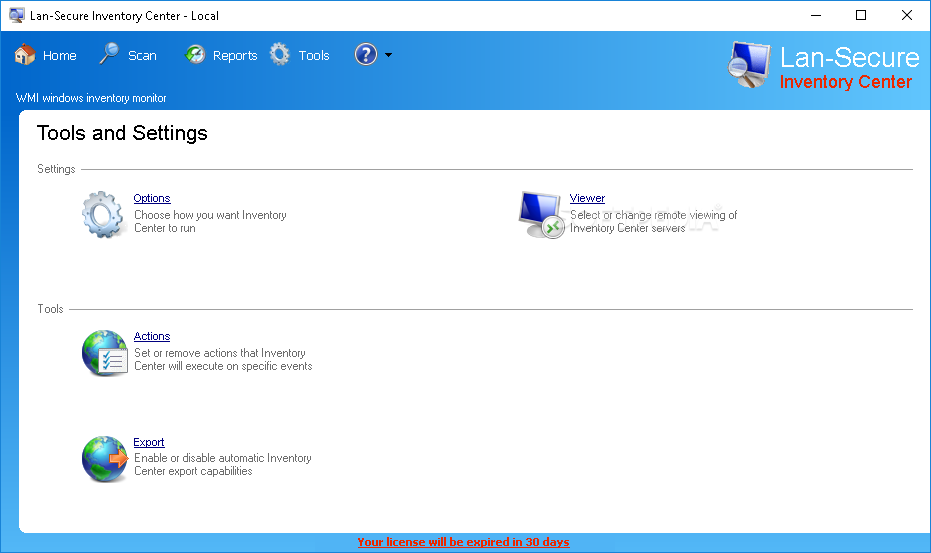Click the Home house icon
Viewport: 931px width, 553px height.
pyautogui.click(x=25, y=55)
